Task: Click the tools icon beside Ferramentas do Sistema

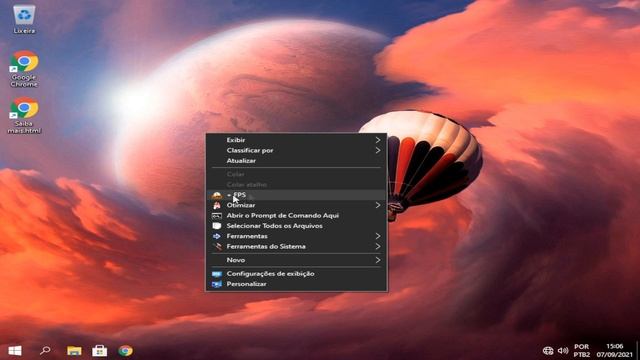Action: (x=218, y=247)
